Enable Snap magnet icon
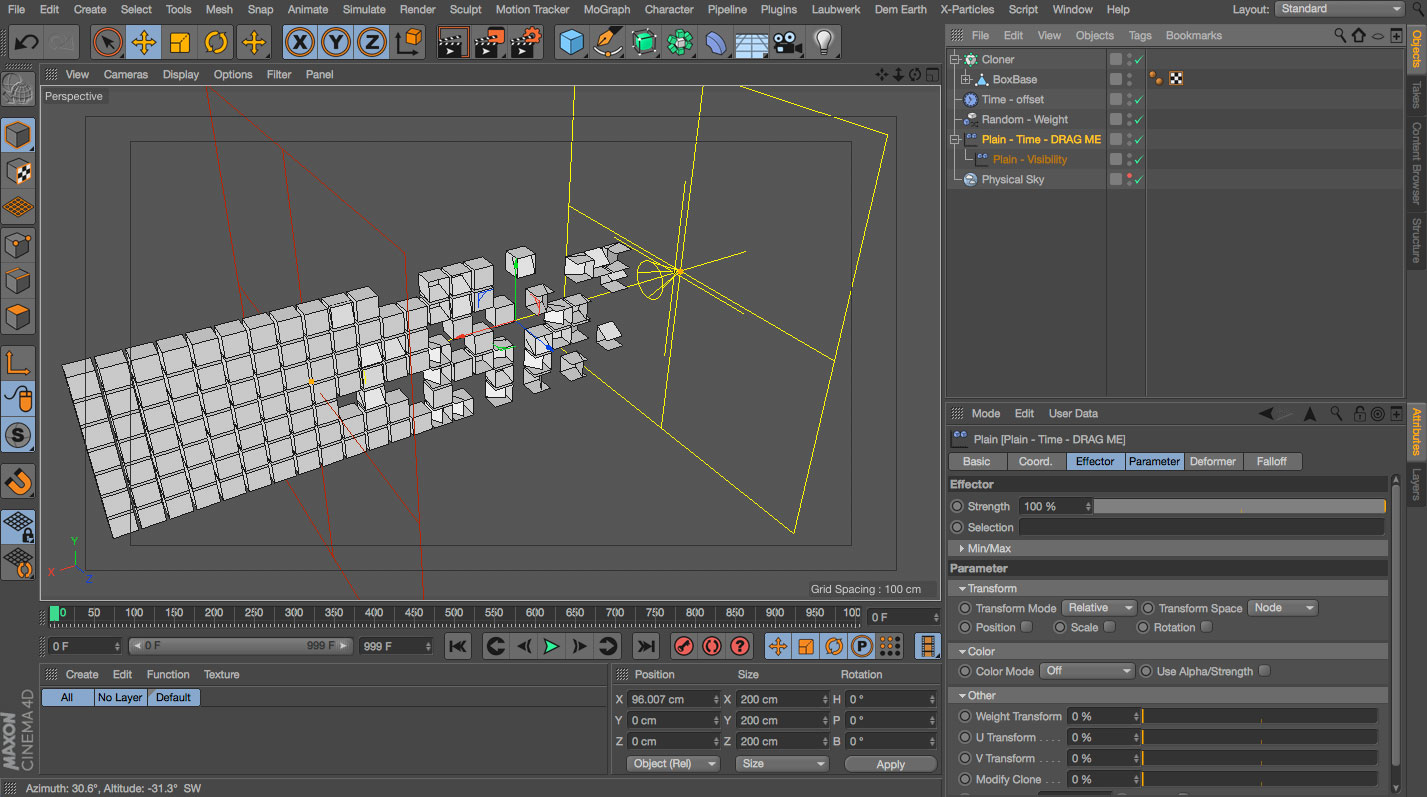Screen dimensions: 1427x797 [18, 481]
